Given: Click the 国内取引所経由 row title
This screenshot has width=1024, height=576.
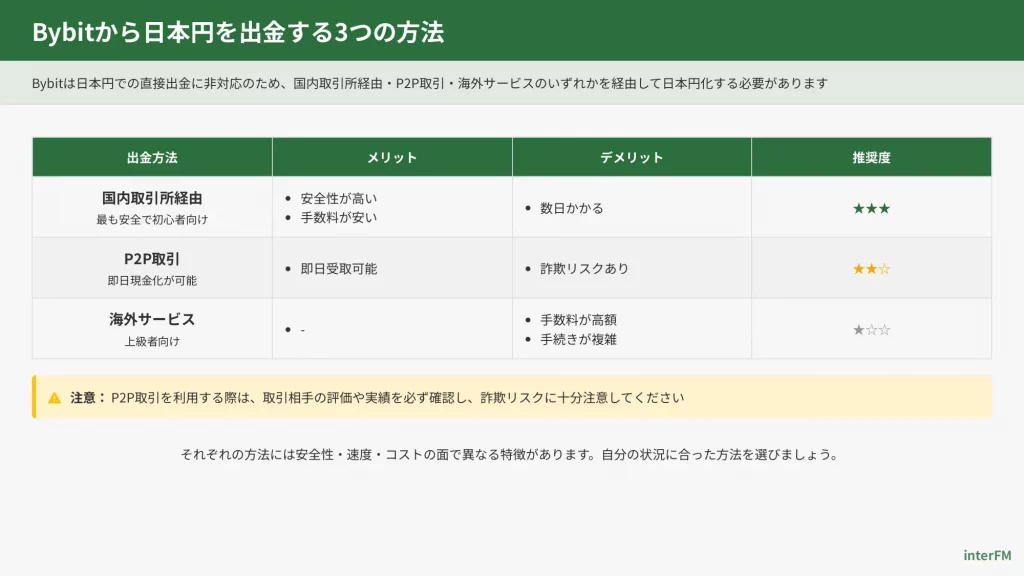Looking at the screenshot, I should [x=152, y=198].
